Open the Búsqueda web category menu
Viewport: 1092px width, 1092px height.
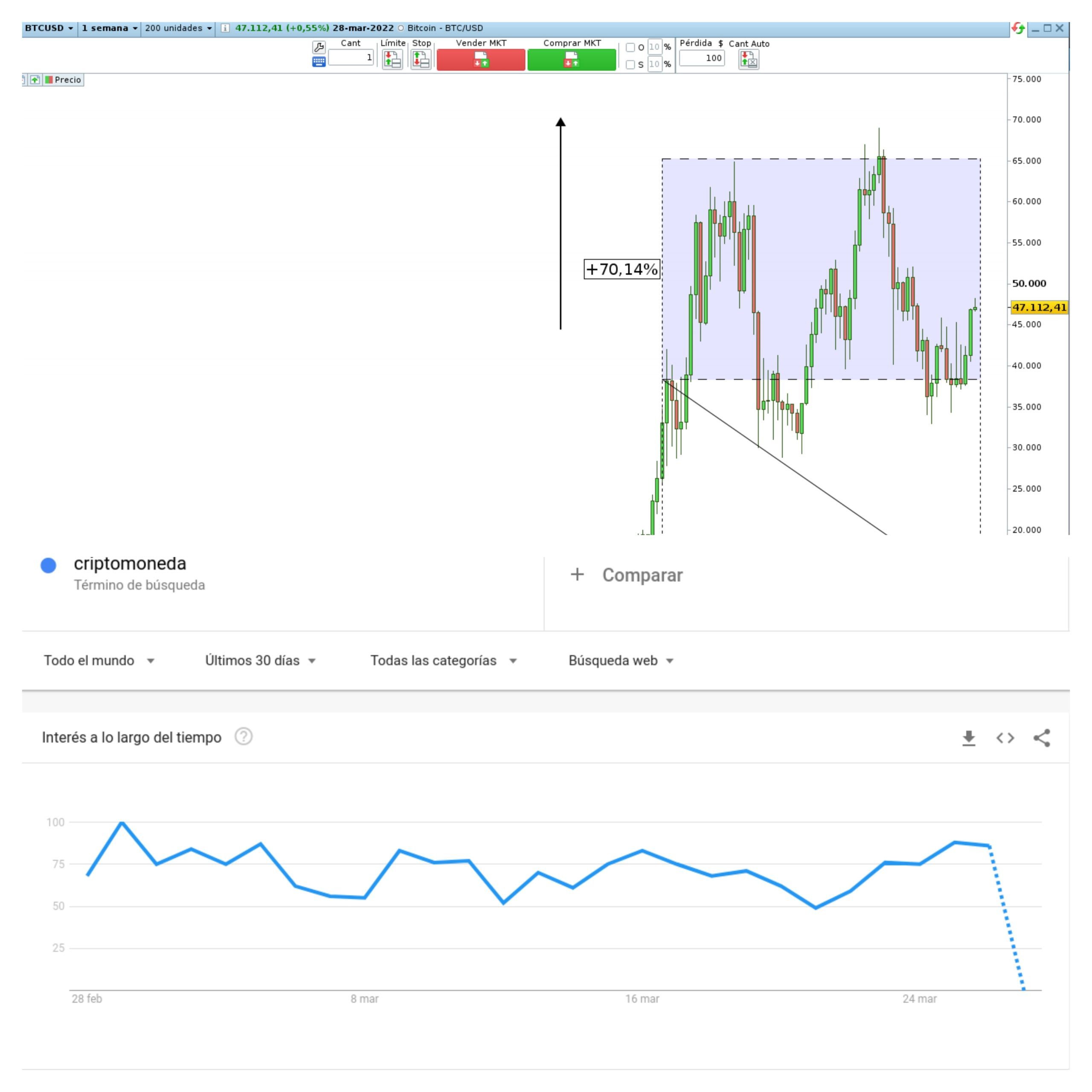pyautogui.click(x=620, y=659)
